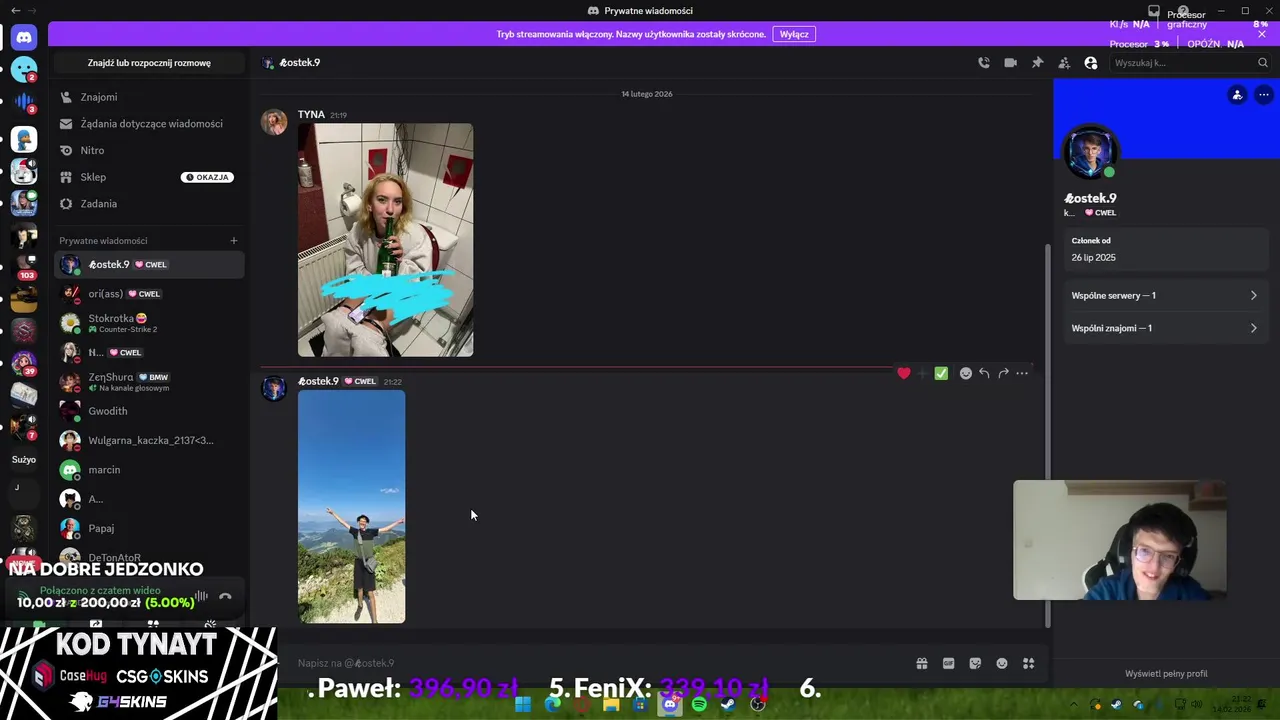Open more options for hovered message

click(1022, 373)
